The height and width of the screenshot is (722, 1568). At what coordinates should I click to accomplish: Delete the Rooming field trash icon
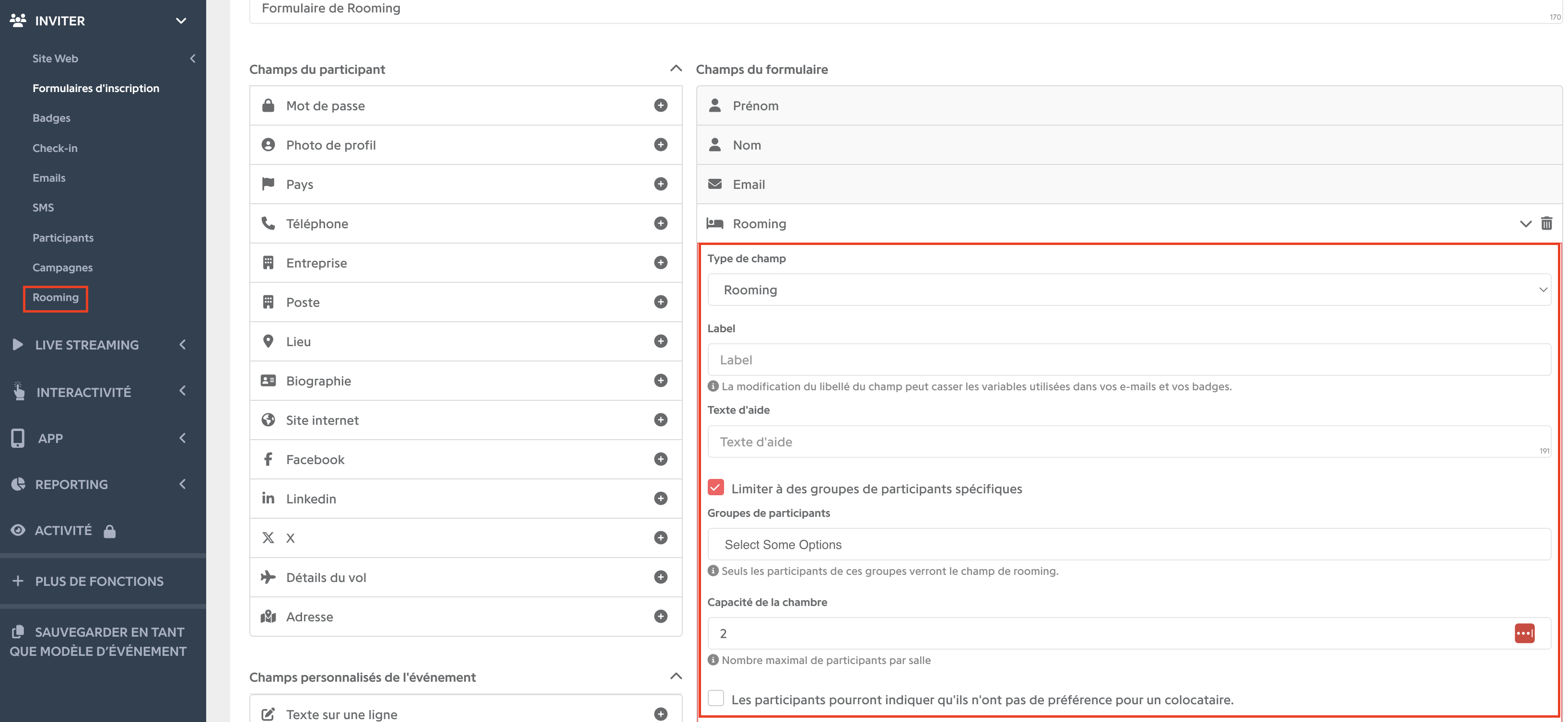(x=1546, y=223)
